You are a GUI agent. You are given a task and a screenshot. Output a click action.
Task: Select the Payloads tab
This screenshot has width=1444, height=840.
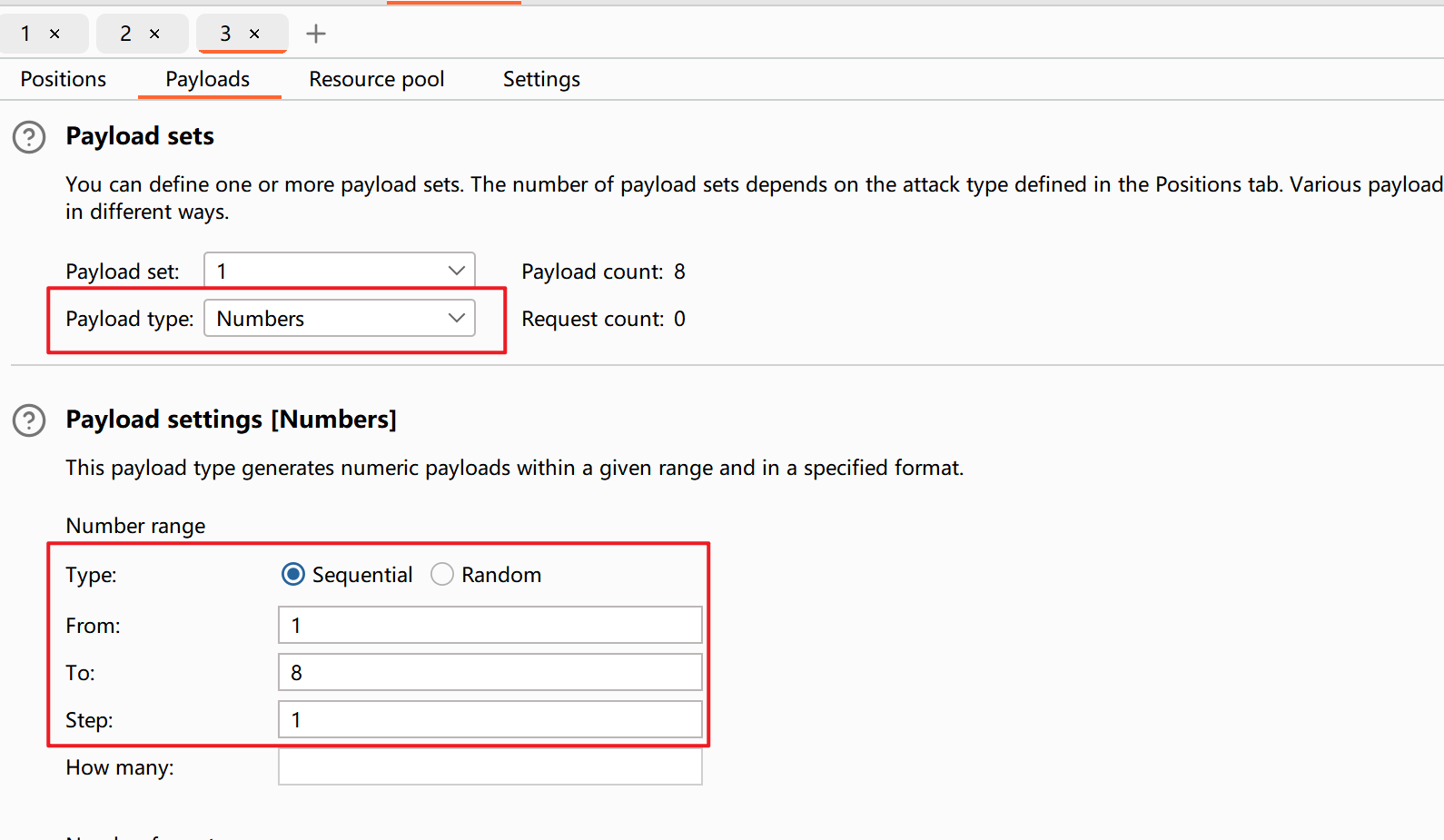(207, 79)
